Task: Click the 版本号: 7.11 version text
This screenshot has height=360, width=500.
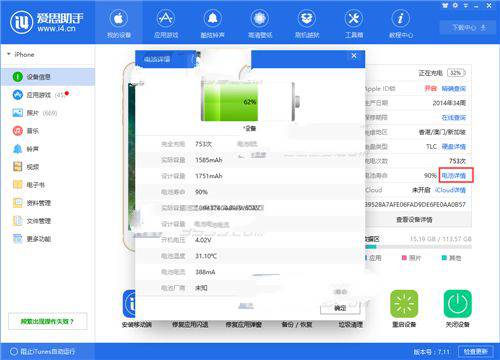Action: pos(432,352)
